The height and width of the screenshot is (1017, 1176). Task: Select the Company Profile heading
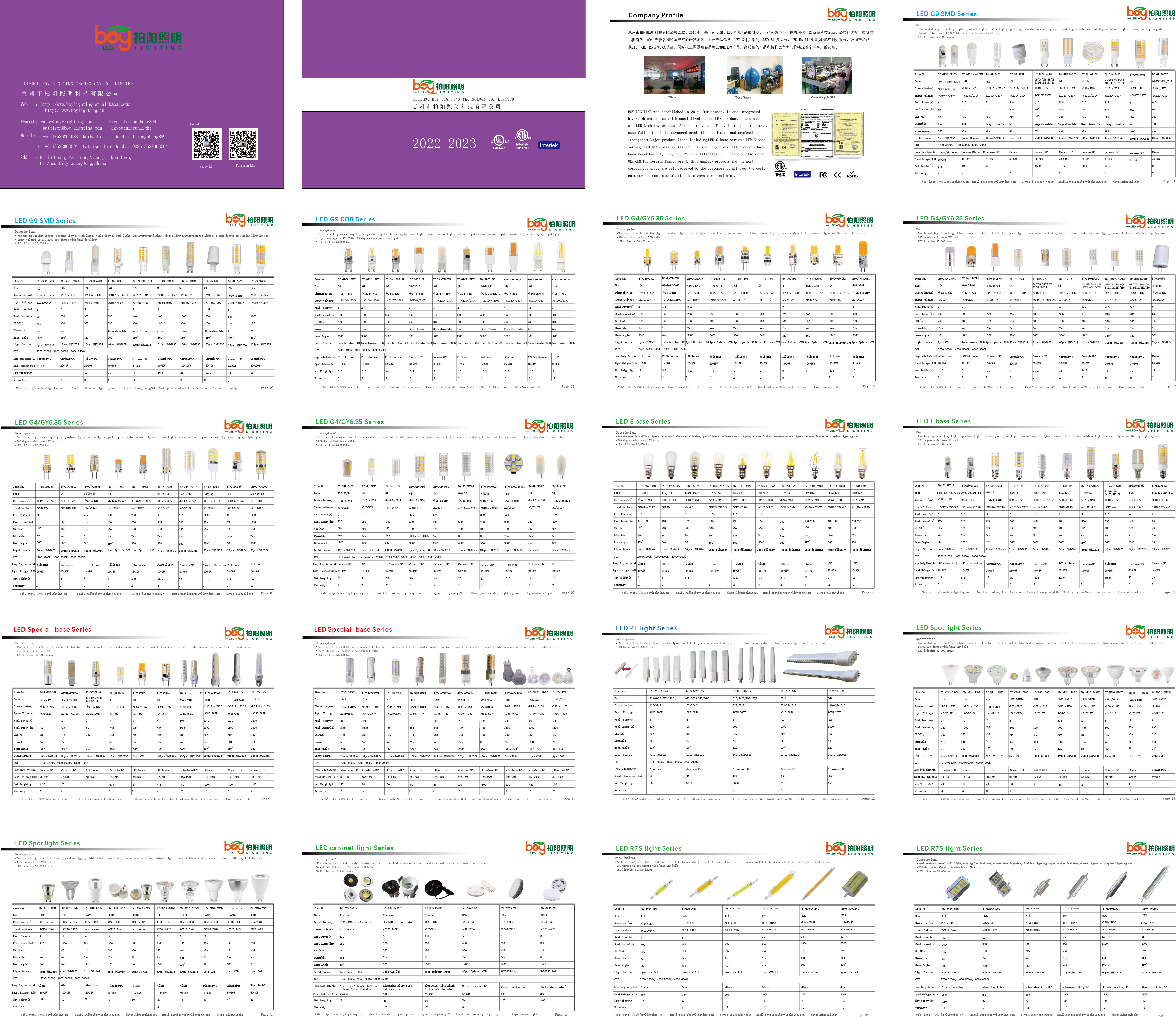coord(655,15)
